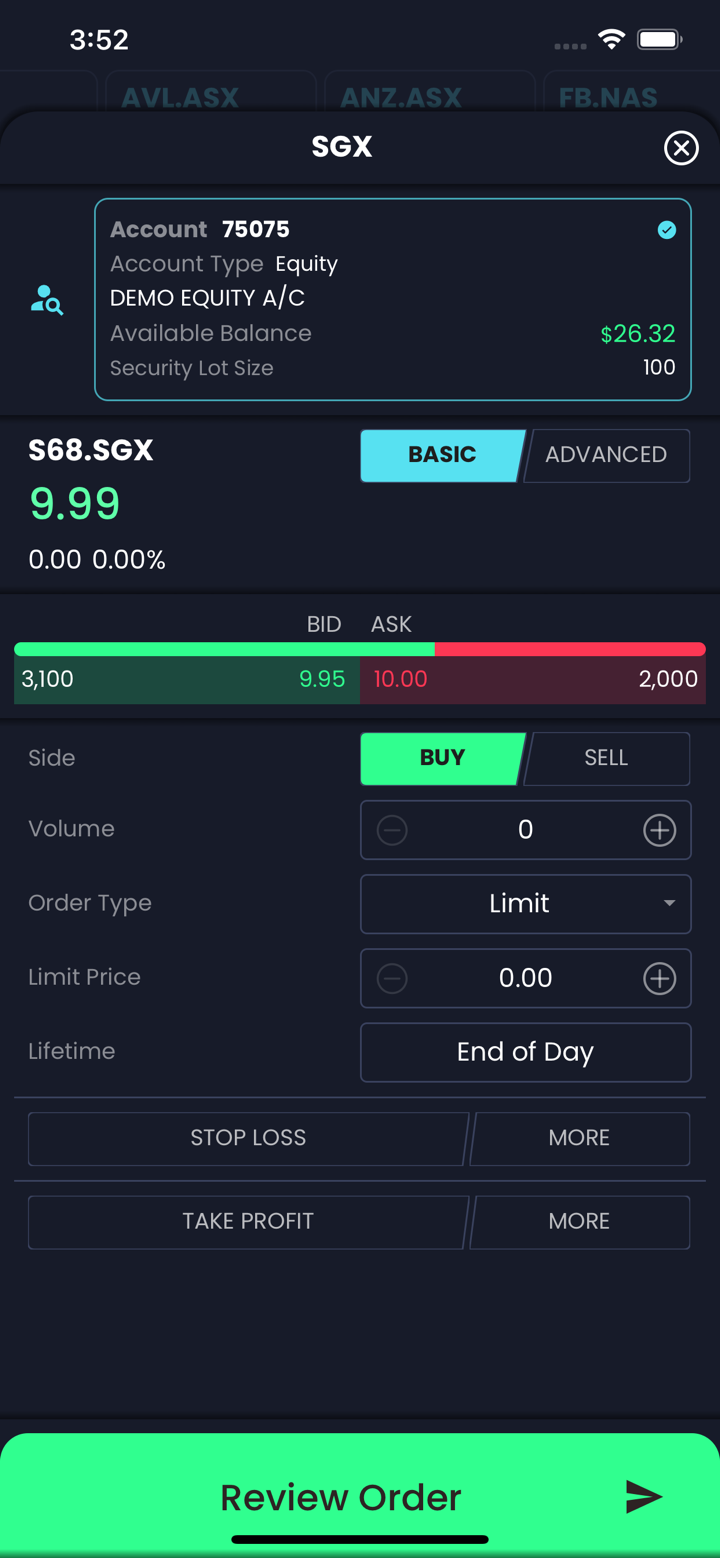
Task: Decrease the Limit Price with minus
Action: pos(392,978)
